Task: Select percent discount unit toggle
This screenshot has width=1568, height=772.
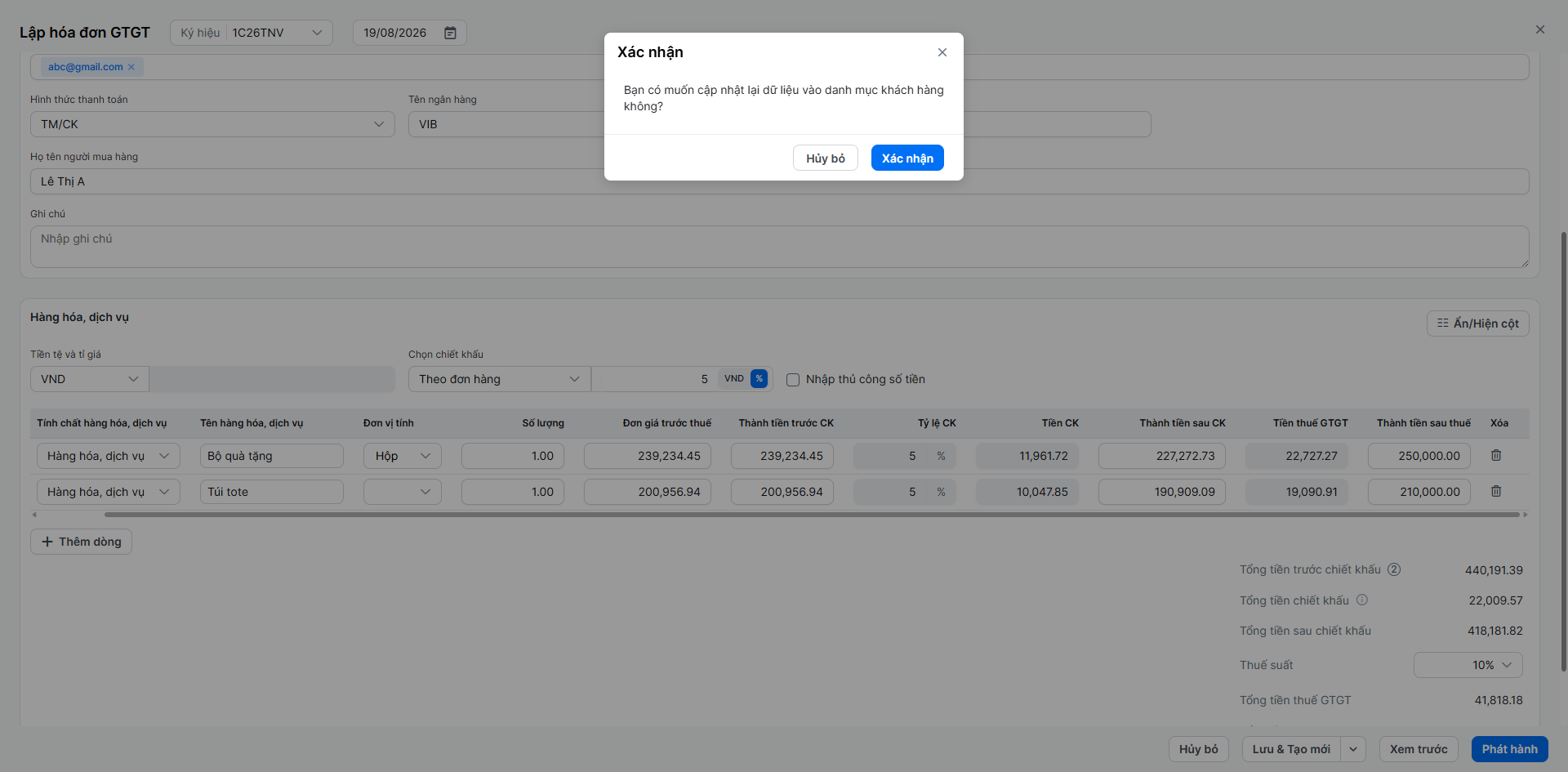Action: [x=759, y=379]
